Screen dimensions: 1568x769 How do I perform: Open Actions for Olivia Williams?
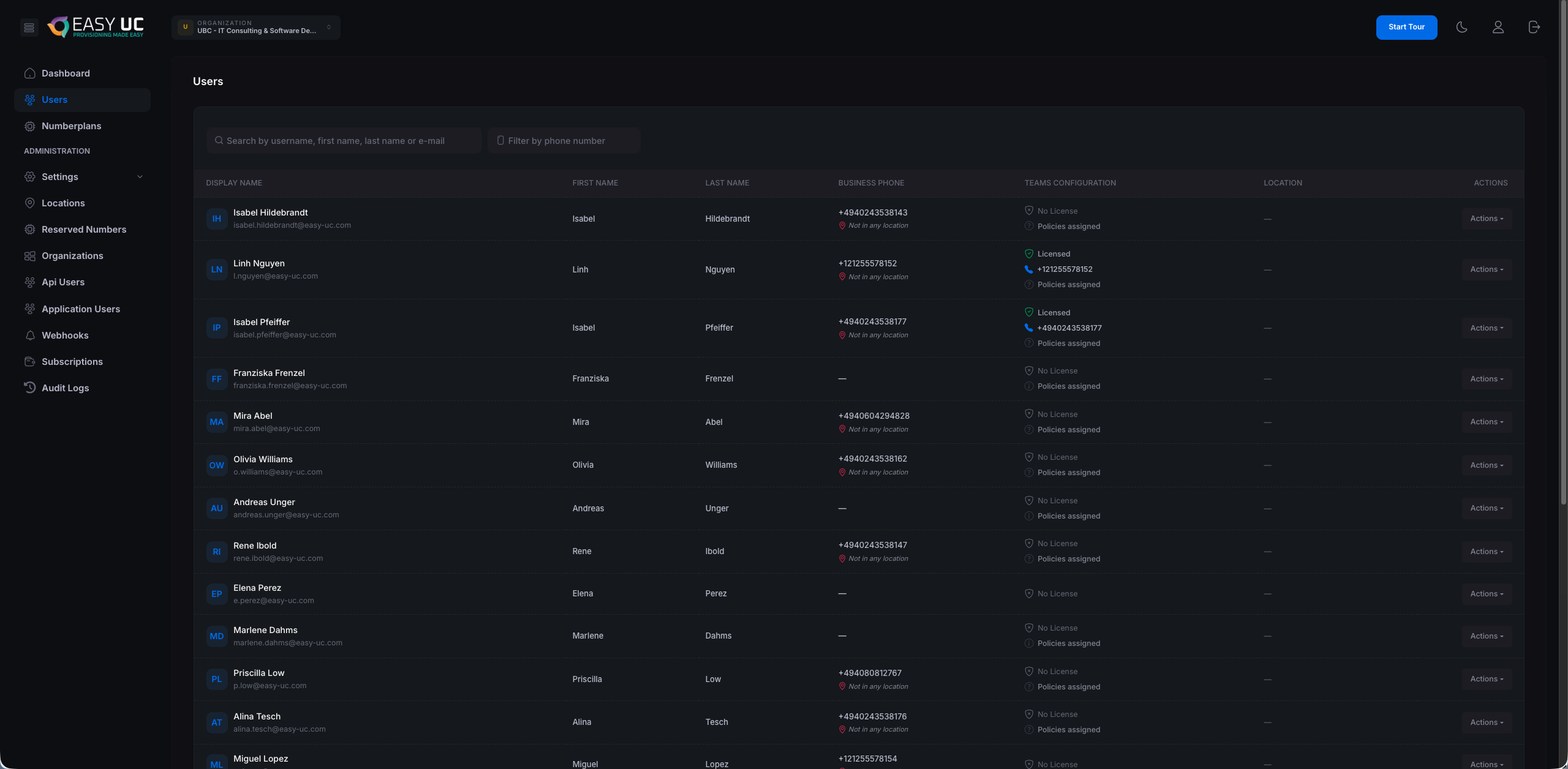pyautogui.click(x=1487, y=465)
